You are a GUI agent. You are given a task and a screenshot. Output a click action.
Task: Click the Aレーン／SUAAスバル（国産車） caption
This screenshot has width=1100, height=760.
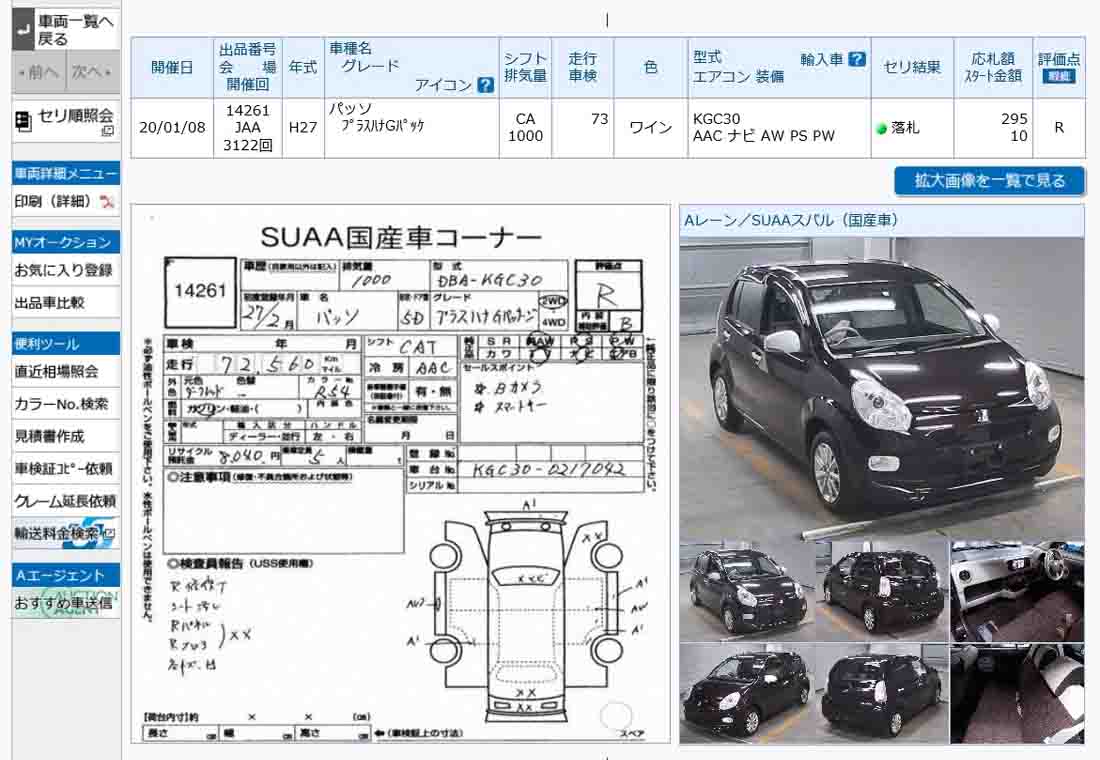791,220
